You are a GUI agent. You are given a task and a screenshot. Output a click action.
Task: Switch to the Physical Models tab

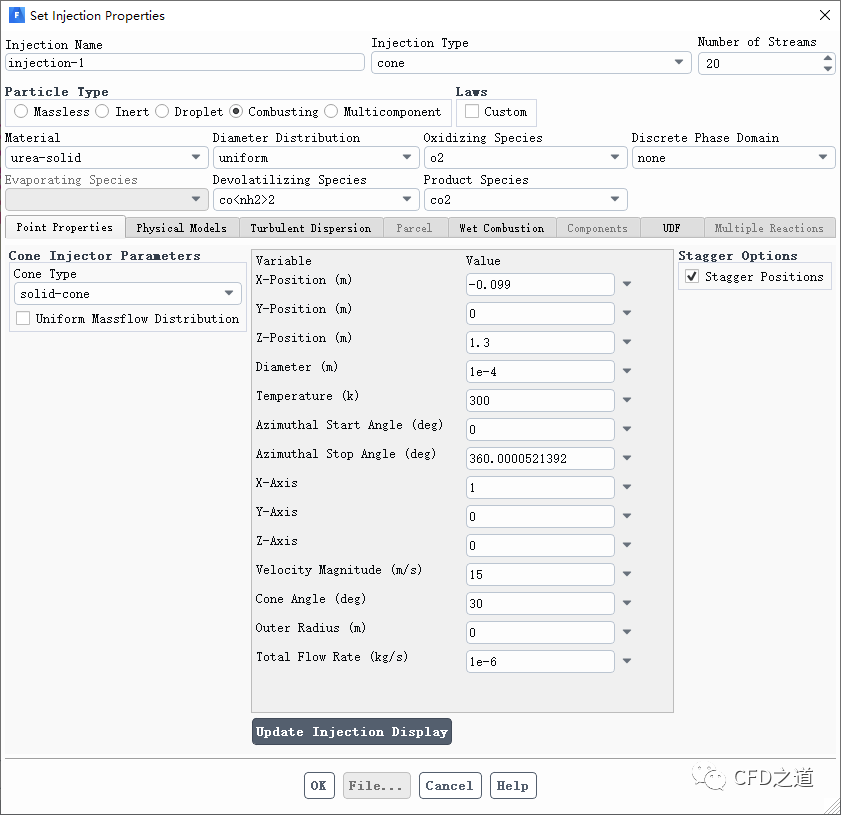tap(181, 228)
